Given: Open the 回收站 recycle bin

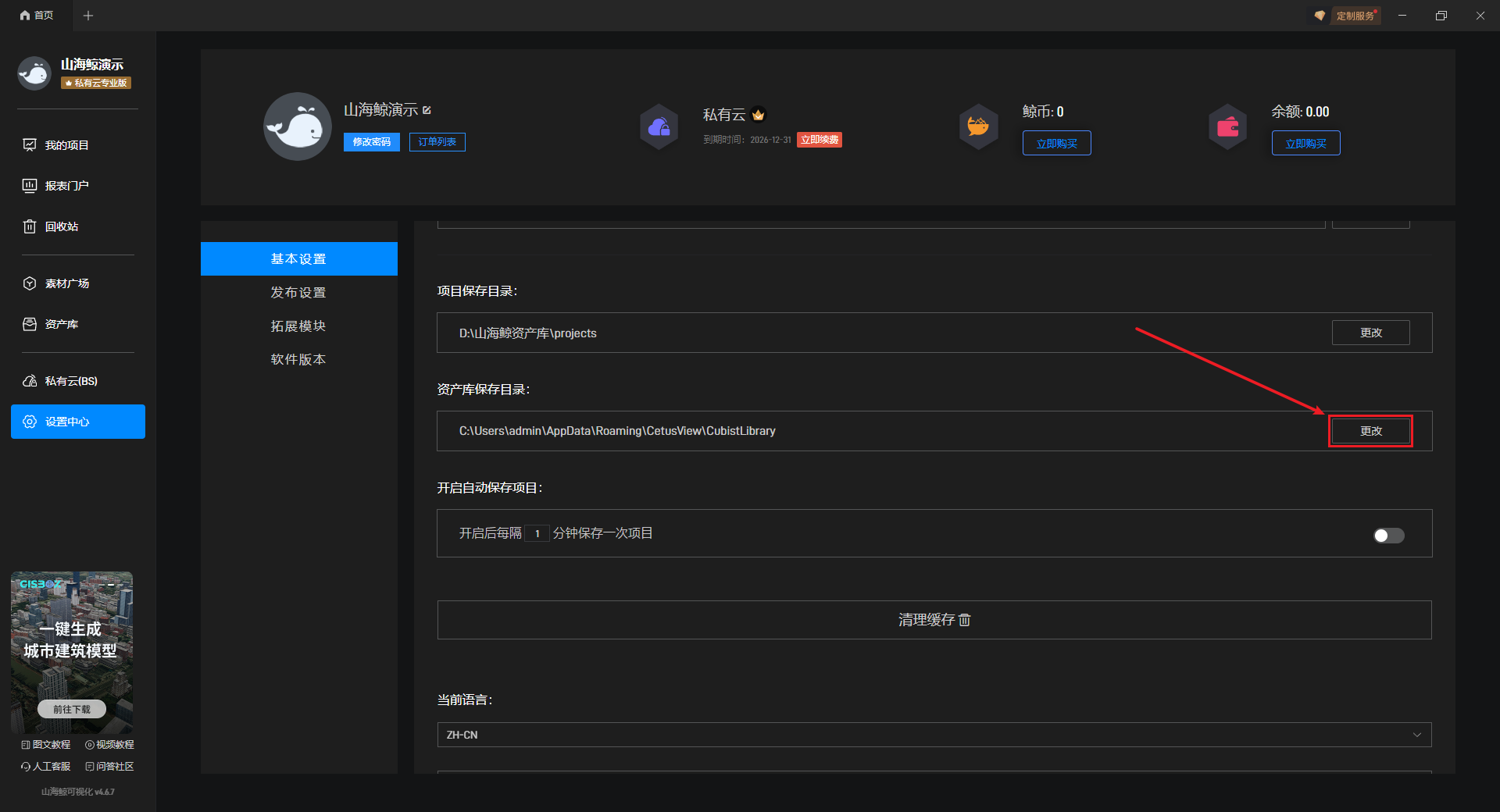Looking at the screenshot, I should click(x=61, y=226).
